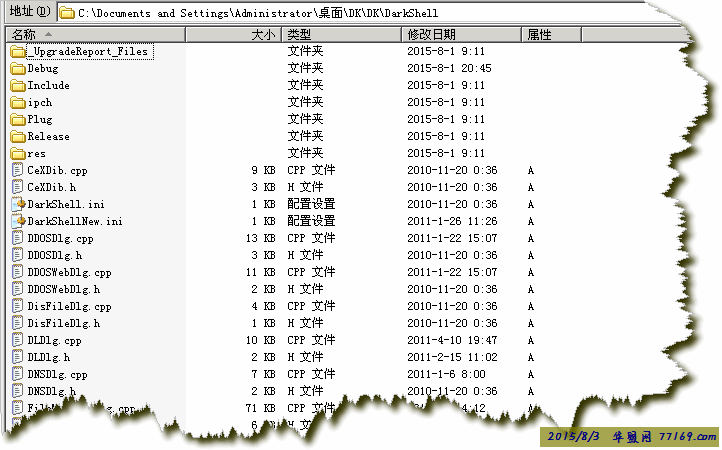The image size is (722, 450).
Task: Click the CeXDib.cpp file icon
Action: coord(17,170)
